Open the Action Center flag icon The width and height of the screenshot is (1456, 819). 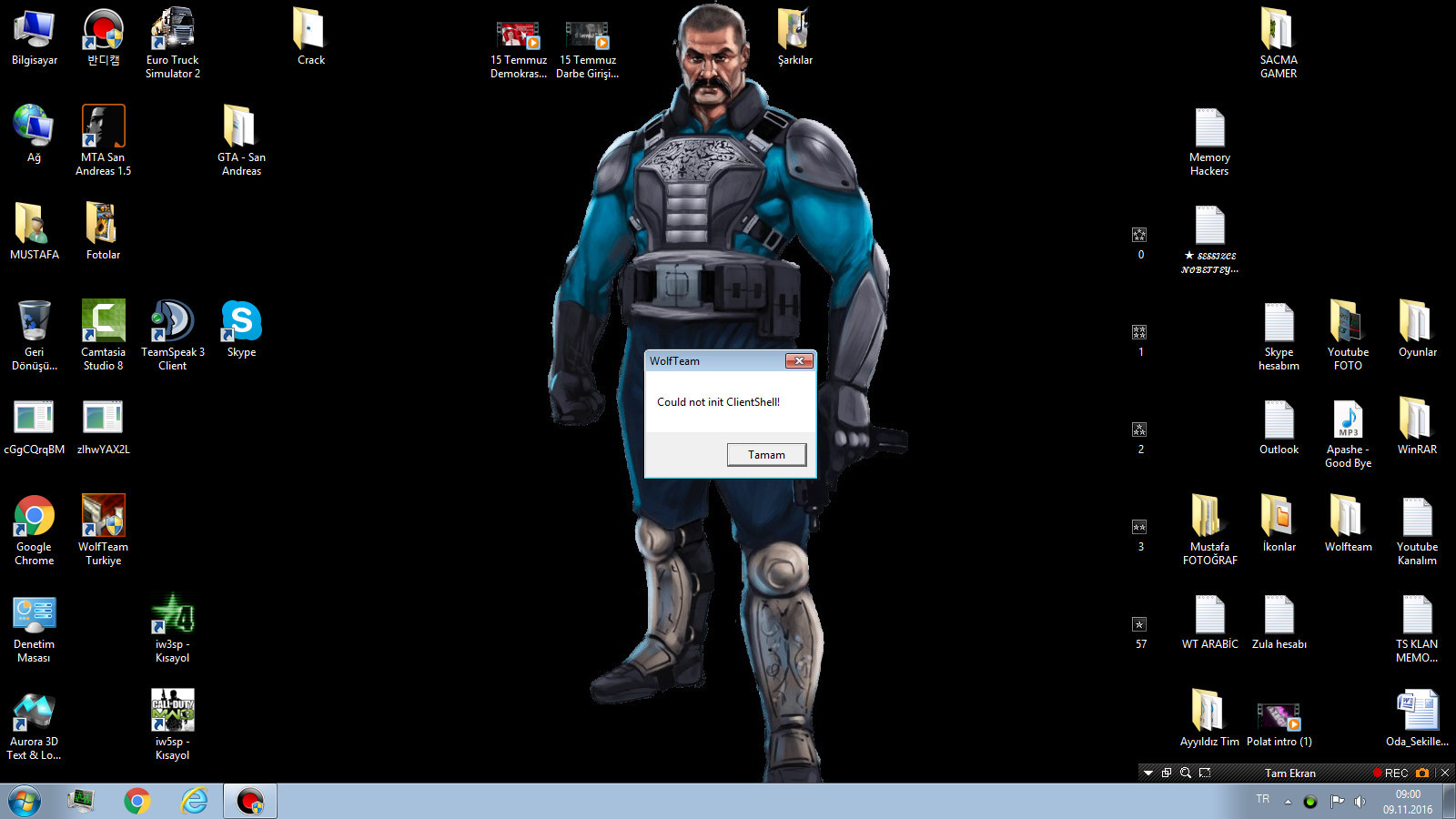1337,802
